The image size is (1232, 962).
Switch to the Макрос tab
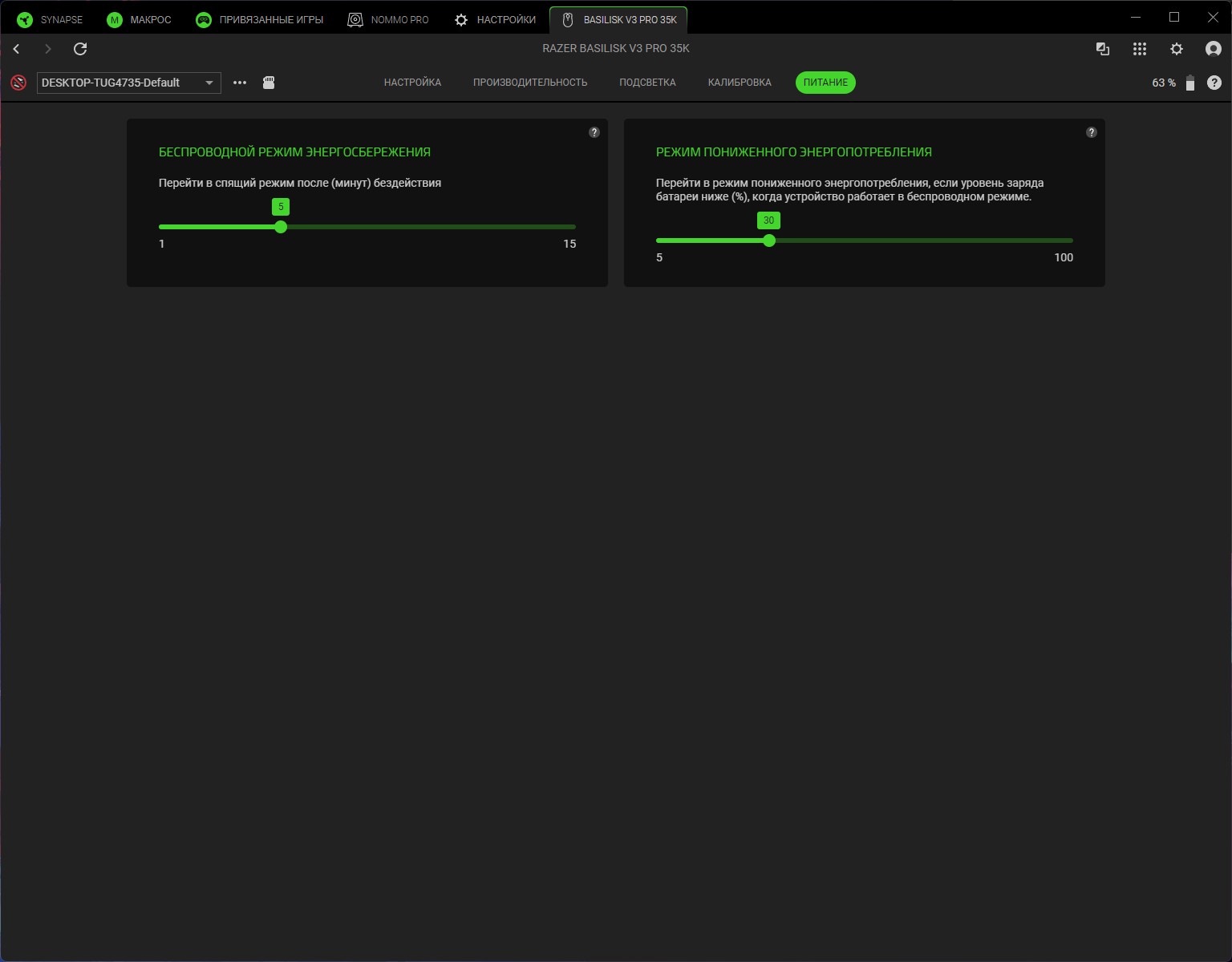pos(140,19)
